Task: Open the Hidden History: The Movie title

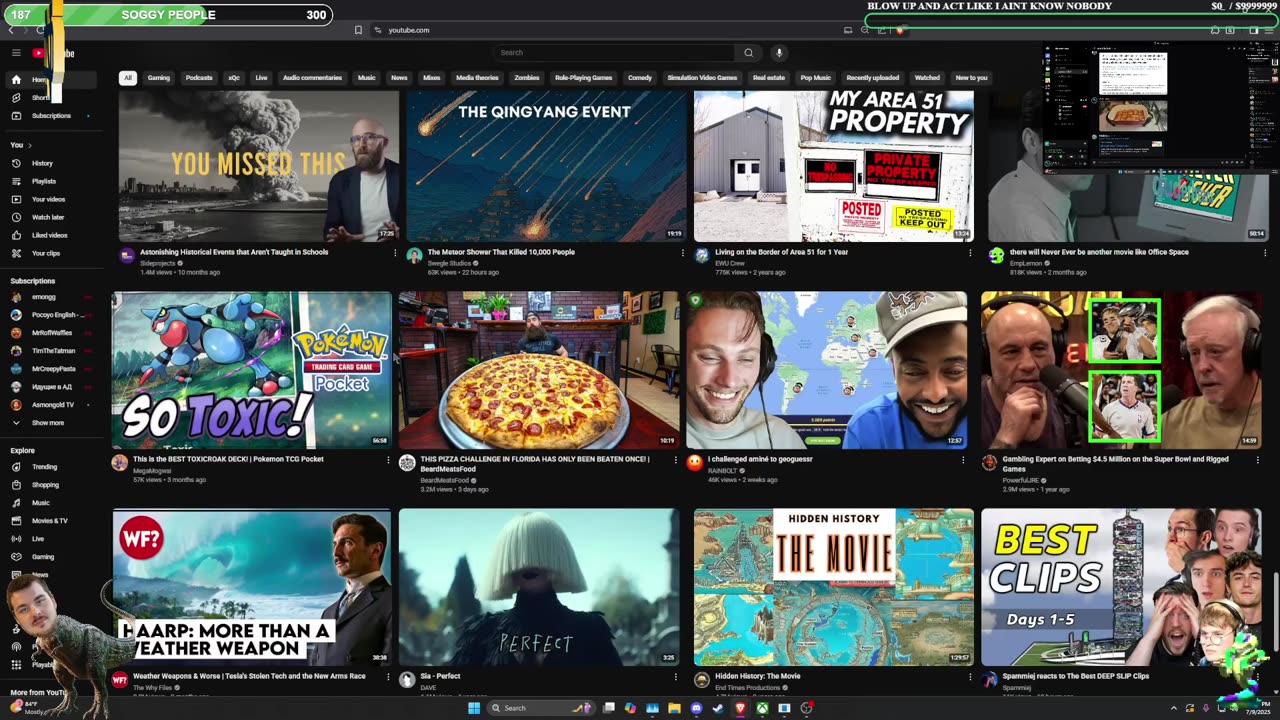Action: 758,676
